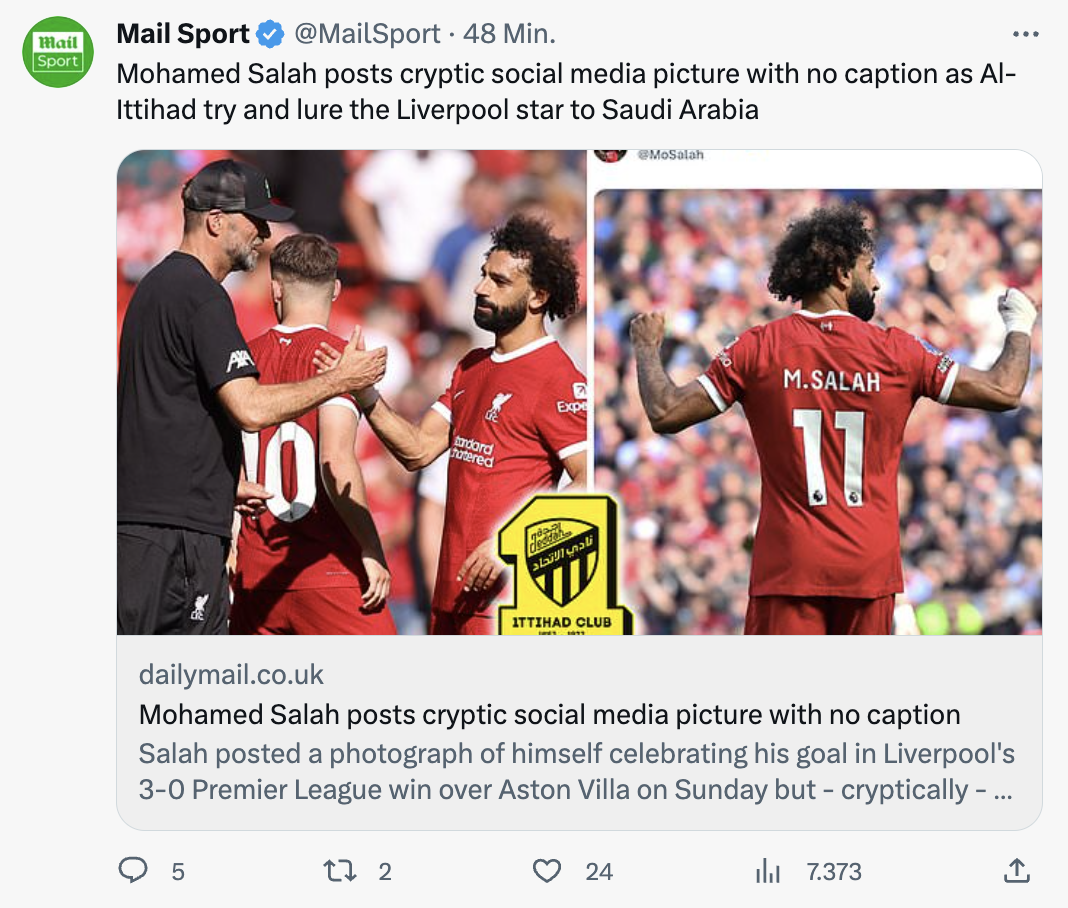Click the view count 7.373
The width and height of the screenshot is (1068, 908).
(x=833, y=872)
